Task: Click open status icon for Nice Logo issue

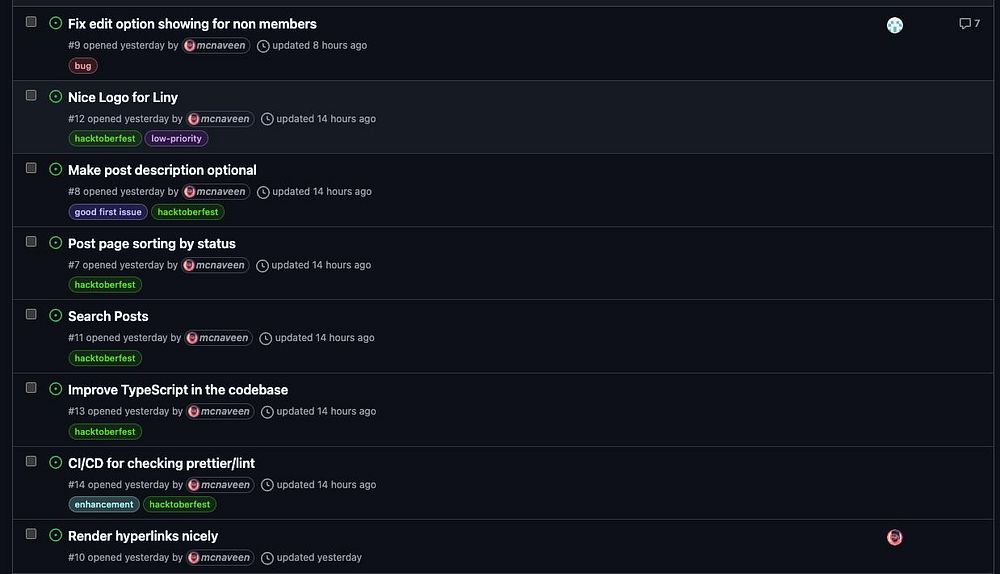Action: pos(56,97)
